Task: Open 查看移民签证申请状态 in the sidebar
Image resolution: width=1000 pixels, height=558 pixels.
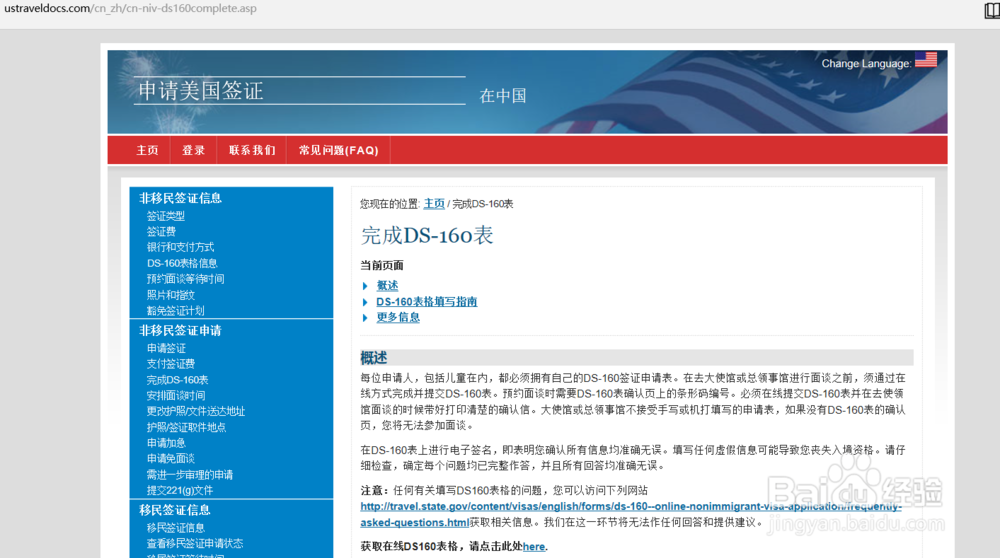Action: [x=195, y=543]
